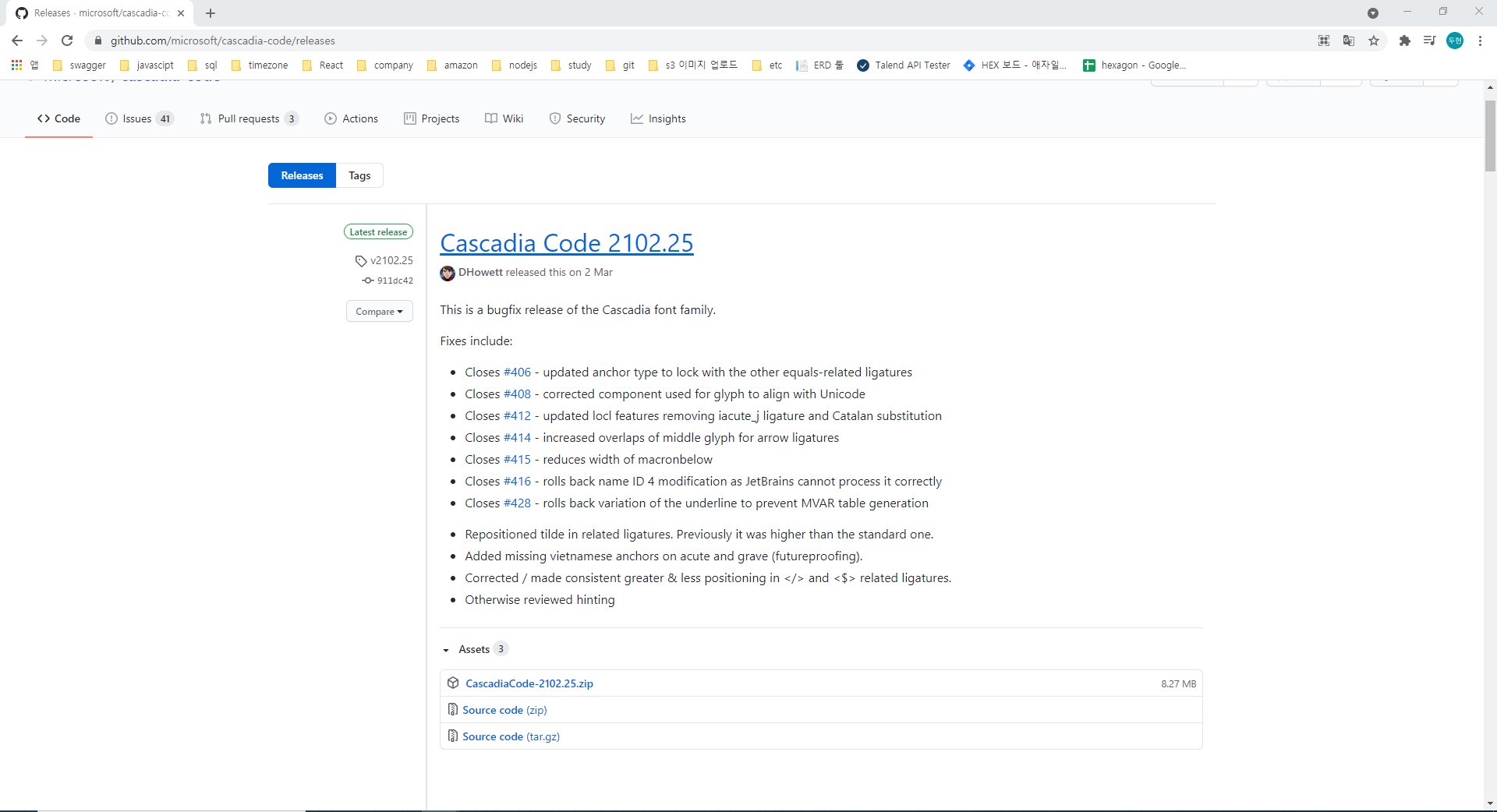Open issue #406 link

pos(518,372)
